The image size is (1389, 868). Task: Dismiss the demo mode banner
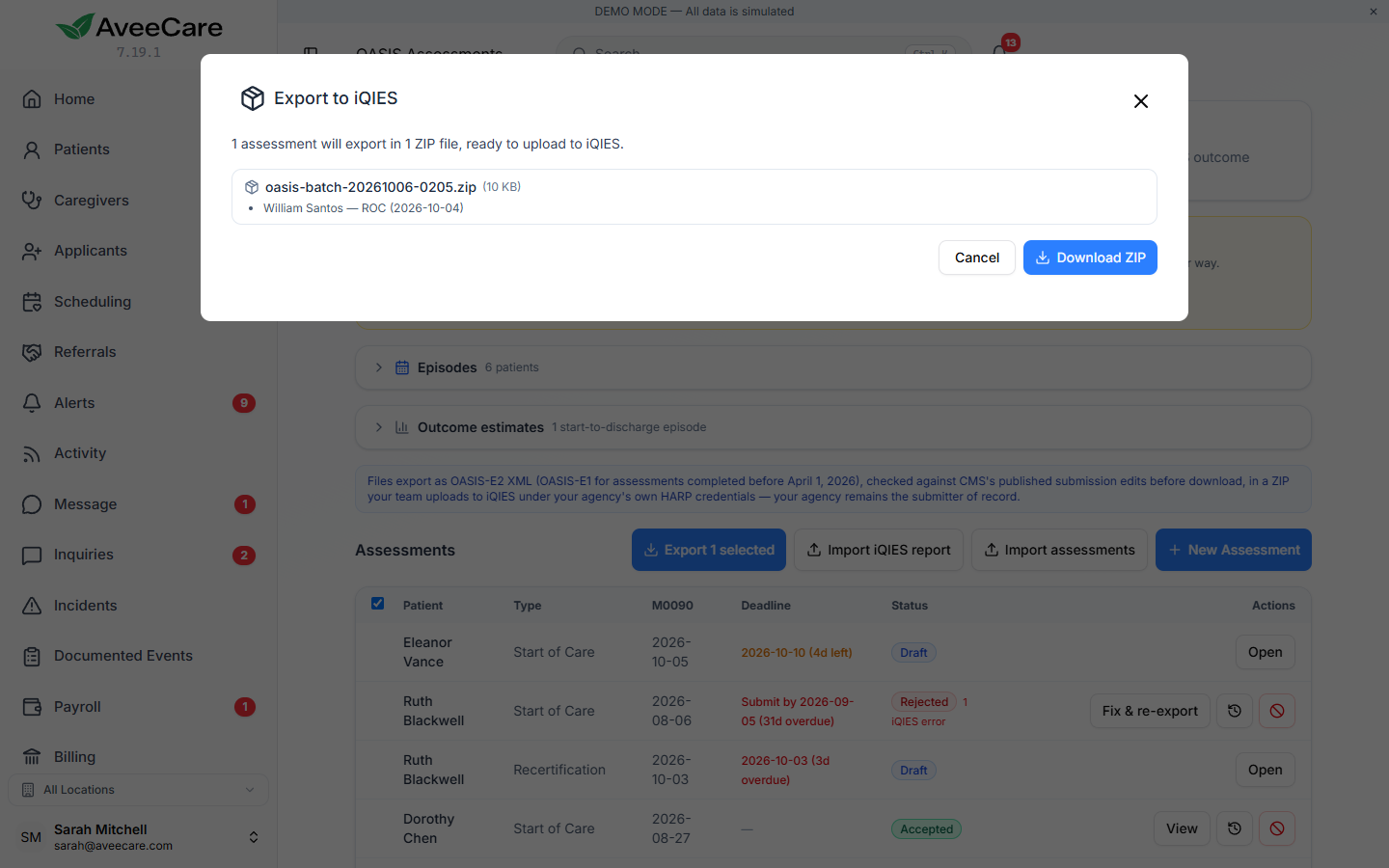(1374, 12)
